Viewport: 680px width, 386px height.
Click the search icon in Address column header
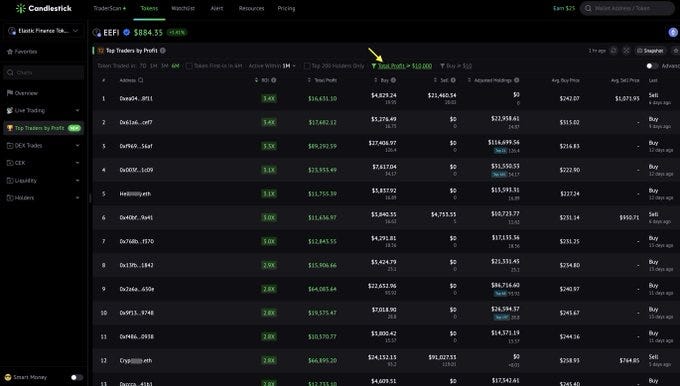[141, 80]
